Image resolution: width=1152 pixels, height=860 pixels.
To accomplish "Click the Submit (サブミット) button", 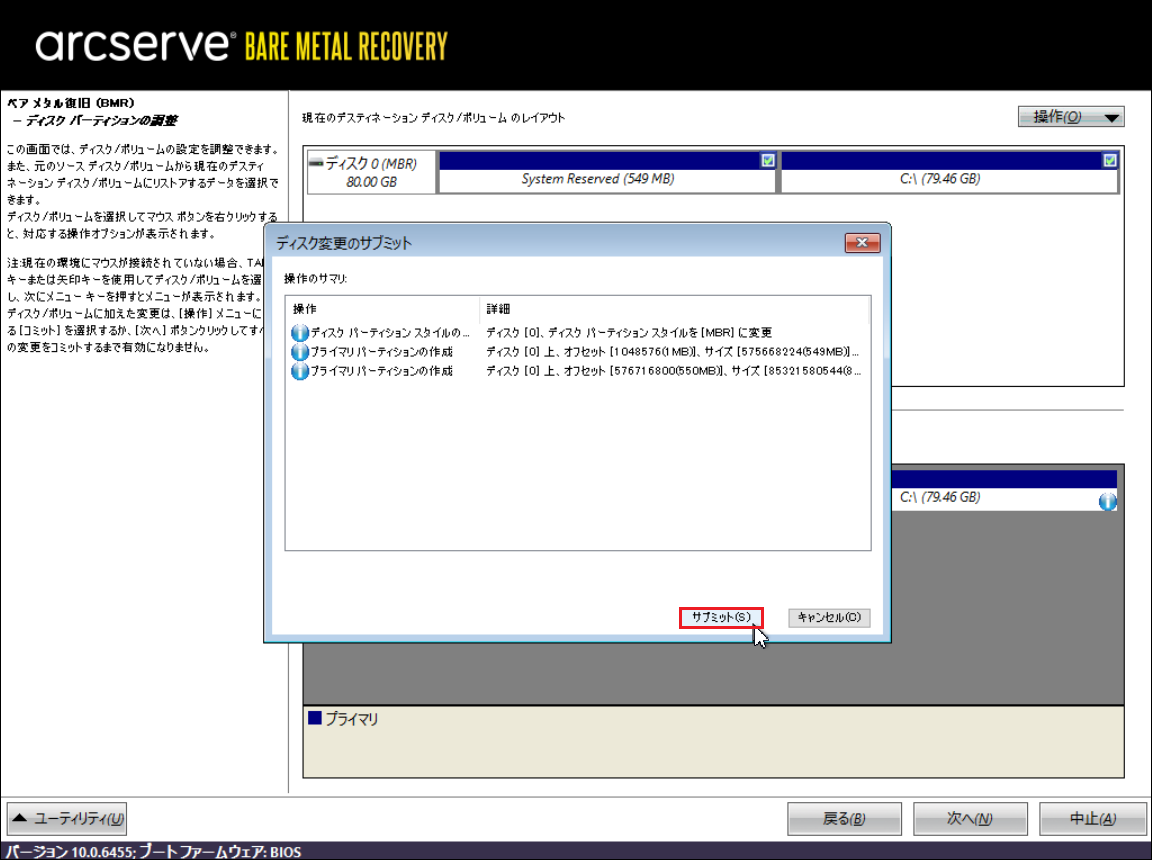I will coord(721,618).
